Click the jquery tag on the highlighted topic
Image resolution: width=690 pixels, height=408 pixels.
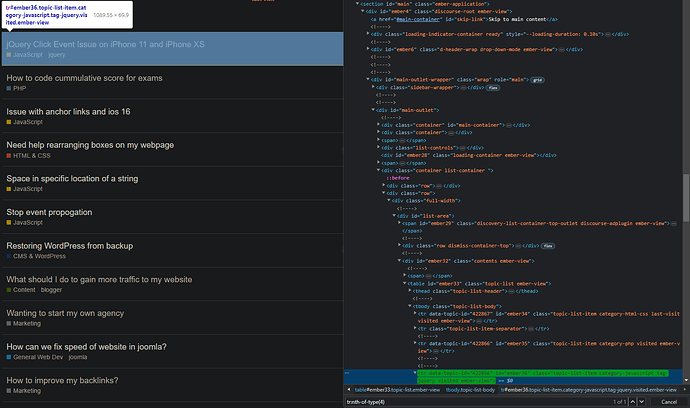tap(57, 55)
